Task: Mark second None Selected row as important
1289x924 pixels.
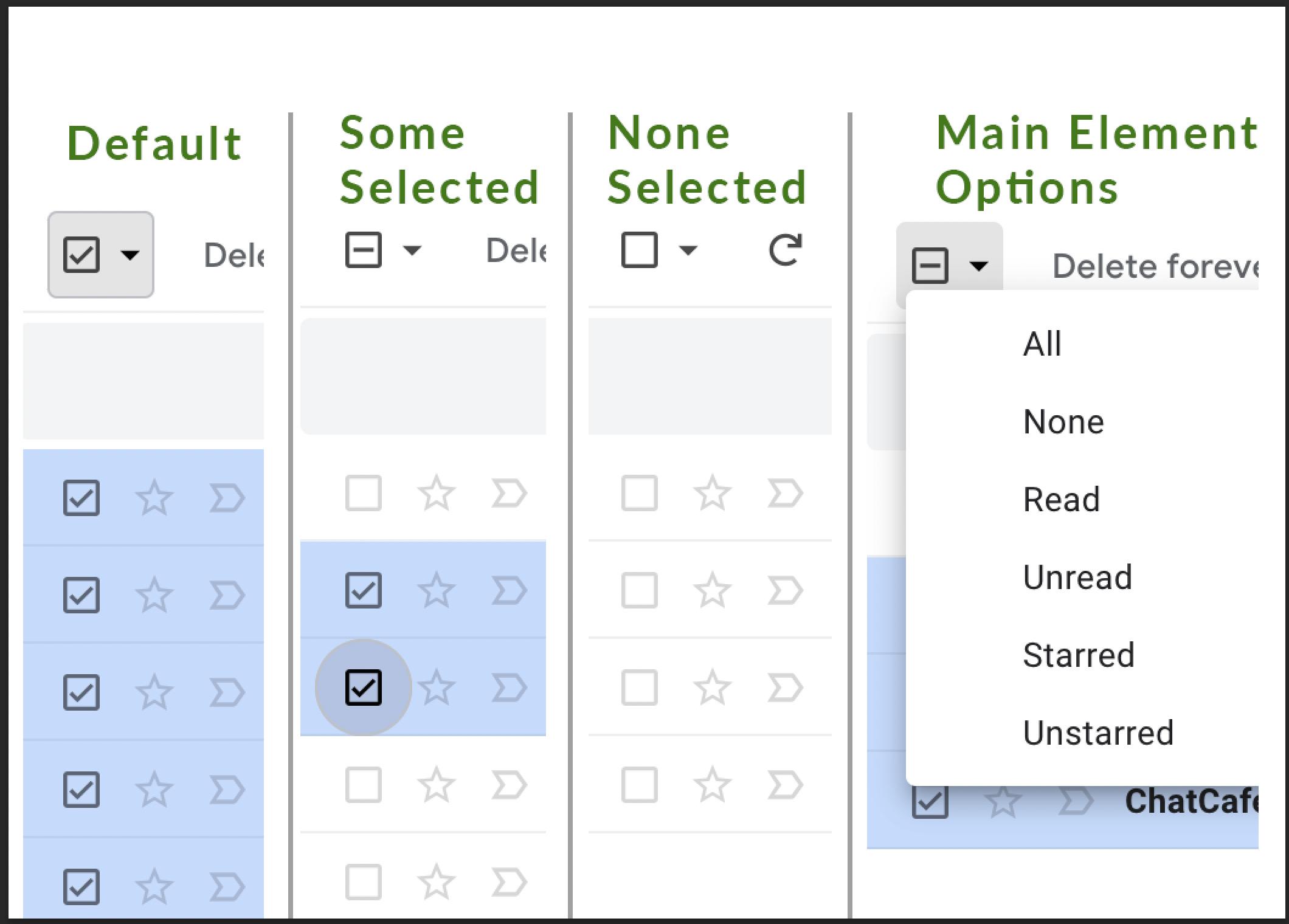Action: pos(785,590)
